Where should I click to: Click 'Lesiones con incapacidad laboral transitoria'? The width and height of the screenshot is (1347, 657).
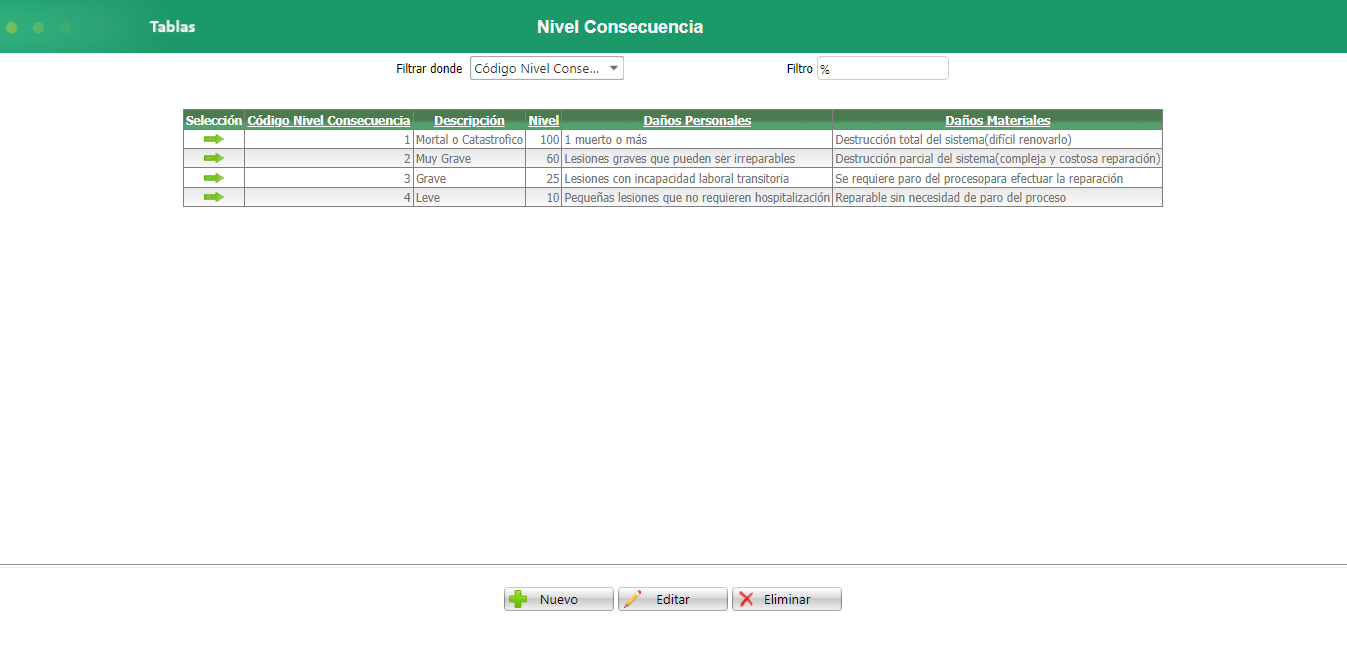tap(697, 178)
